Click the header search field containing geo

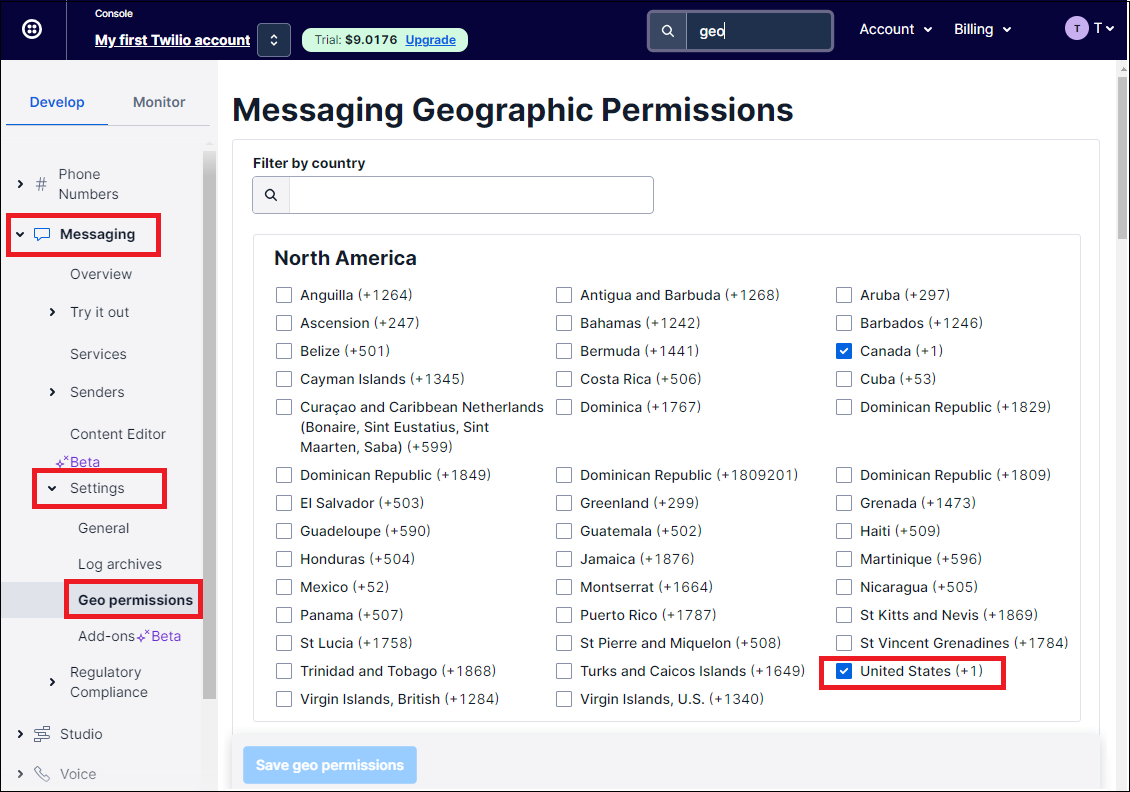coord(759,31)
